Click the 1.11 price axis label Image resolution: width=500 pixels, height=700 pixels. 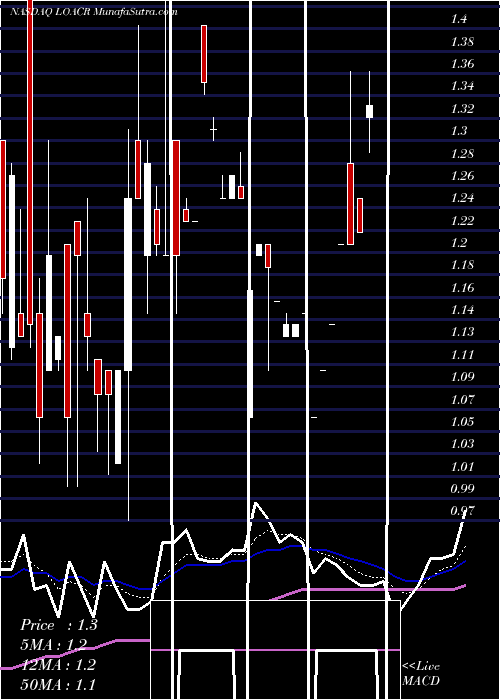click(462, 355)
